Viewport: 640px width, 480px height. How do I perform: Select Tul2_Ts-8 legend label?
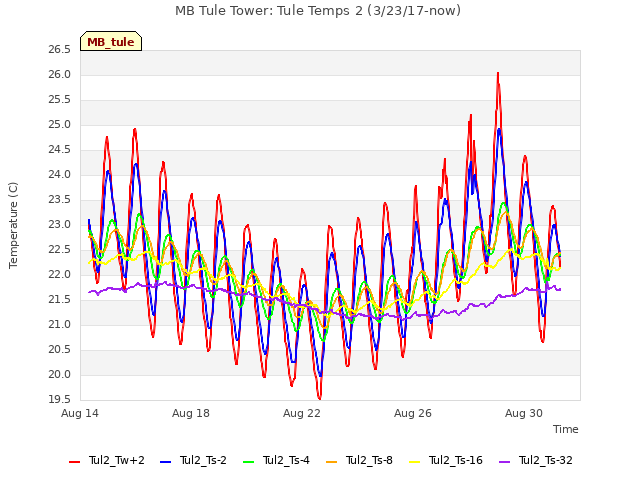pos(369,460)
